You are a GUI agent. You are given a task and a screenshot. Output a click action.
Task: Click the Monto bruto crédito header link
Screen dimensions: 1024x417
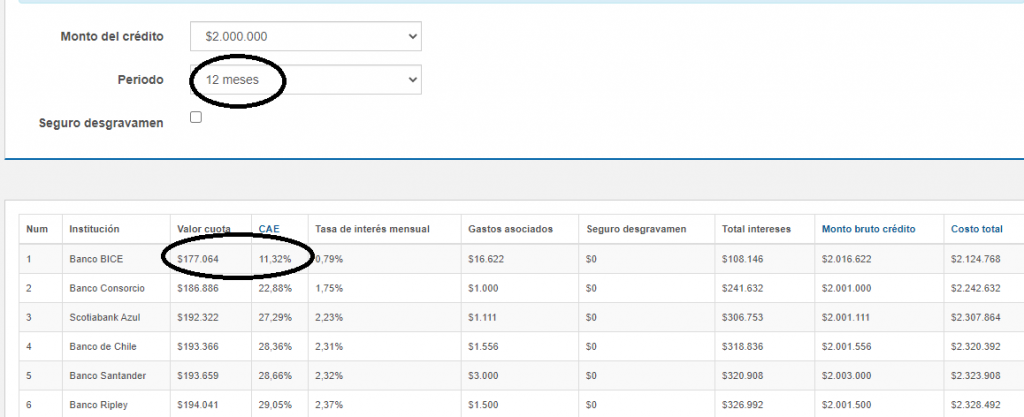(866, 229)
